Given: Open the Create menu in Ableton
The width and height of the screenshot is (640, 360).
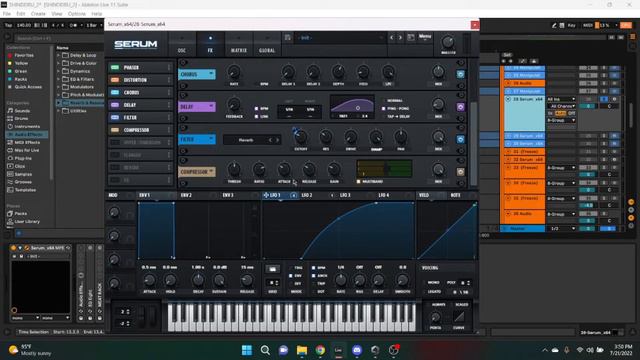Looking at the screenshot, I should pyautogui.click(x=38, y=14).
